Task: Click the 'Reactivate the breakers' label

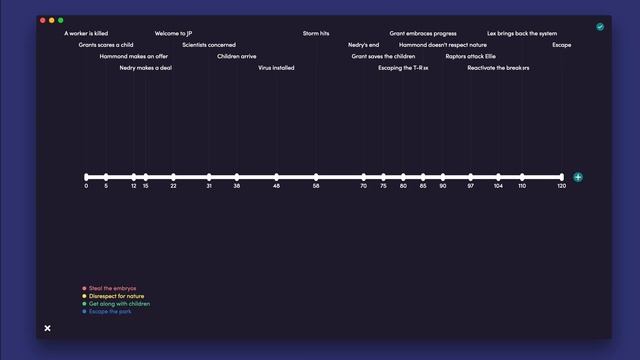Action: point(498,68)
